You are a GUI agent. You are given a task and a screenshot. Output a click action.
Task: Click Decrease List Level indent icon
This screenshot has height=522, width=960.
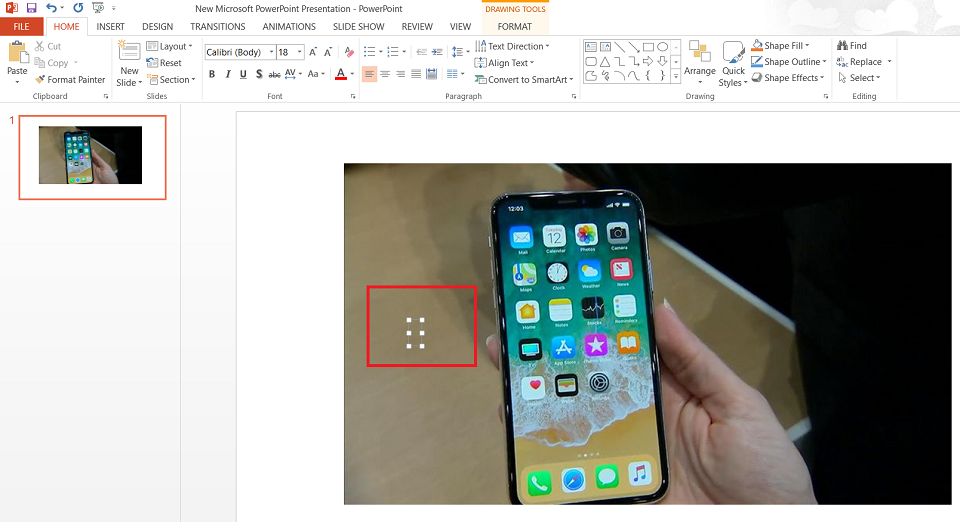coord(421,52)
